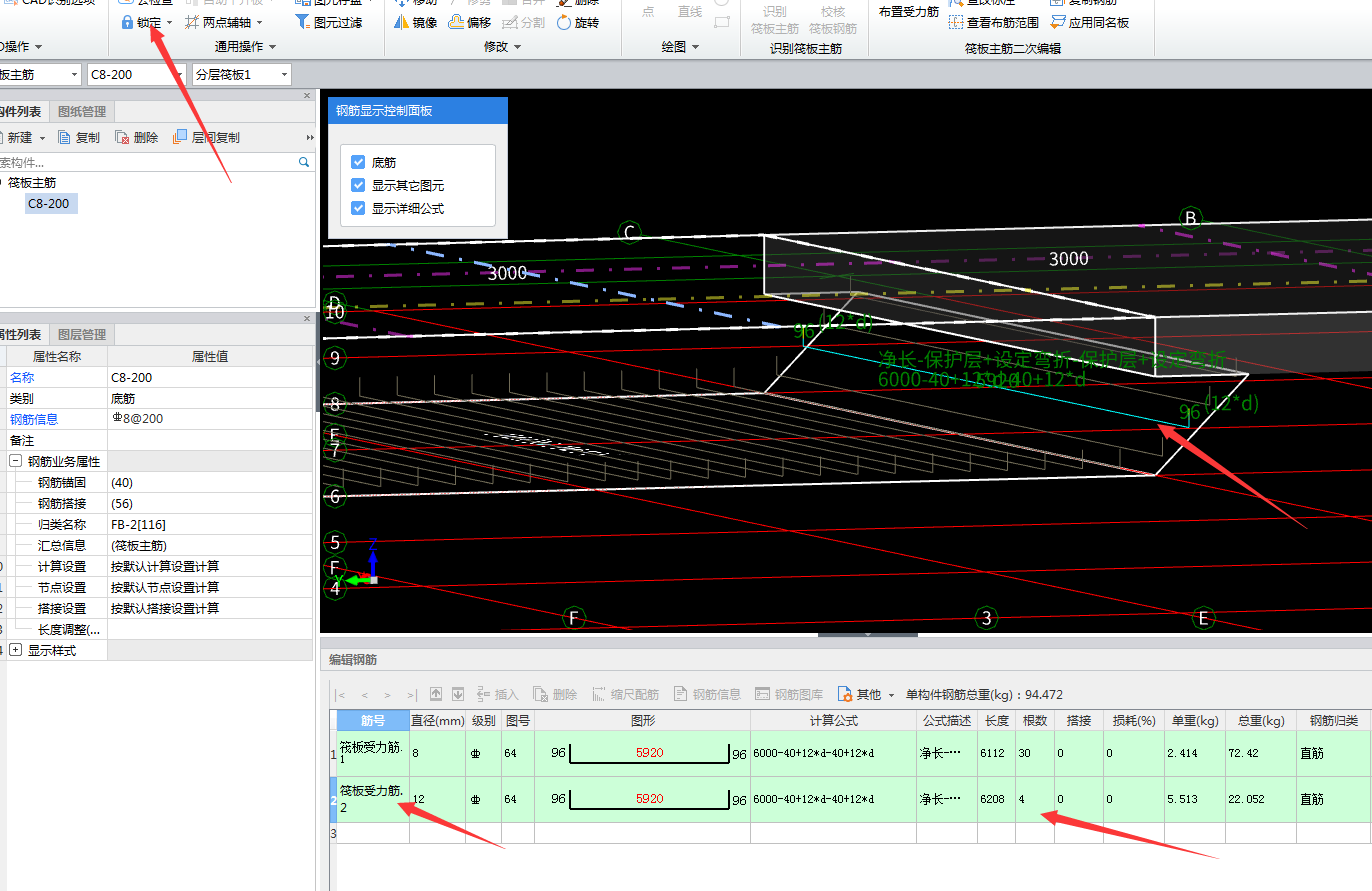Open the 新建 dropdown arrow

point(43,138)
